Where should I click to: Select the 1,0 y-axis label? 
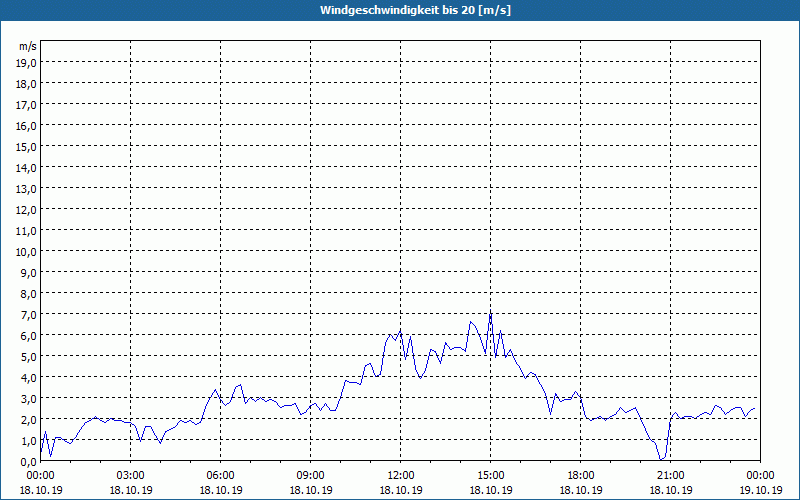30,441
